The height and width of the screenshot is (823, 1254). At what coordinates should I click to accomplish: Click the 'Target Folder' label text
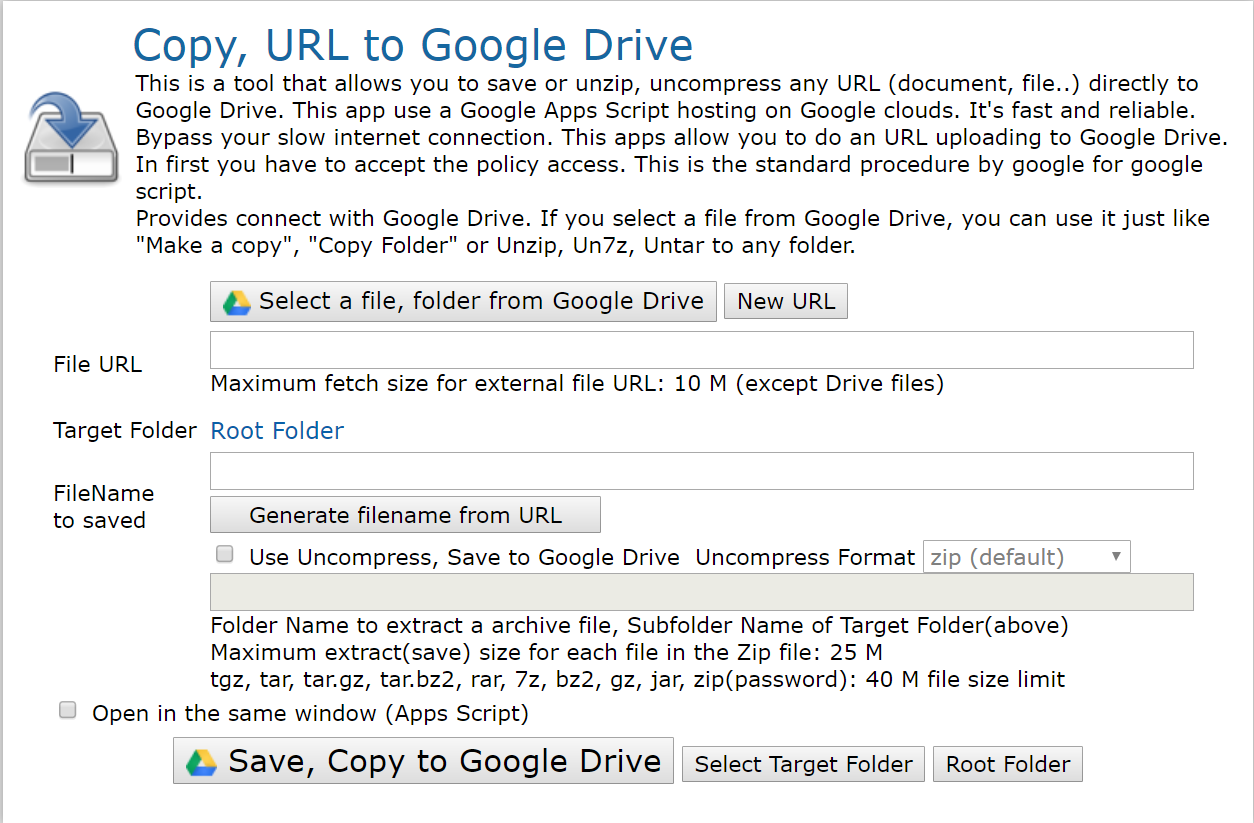click(125, 431)
